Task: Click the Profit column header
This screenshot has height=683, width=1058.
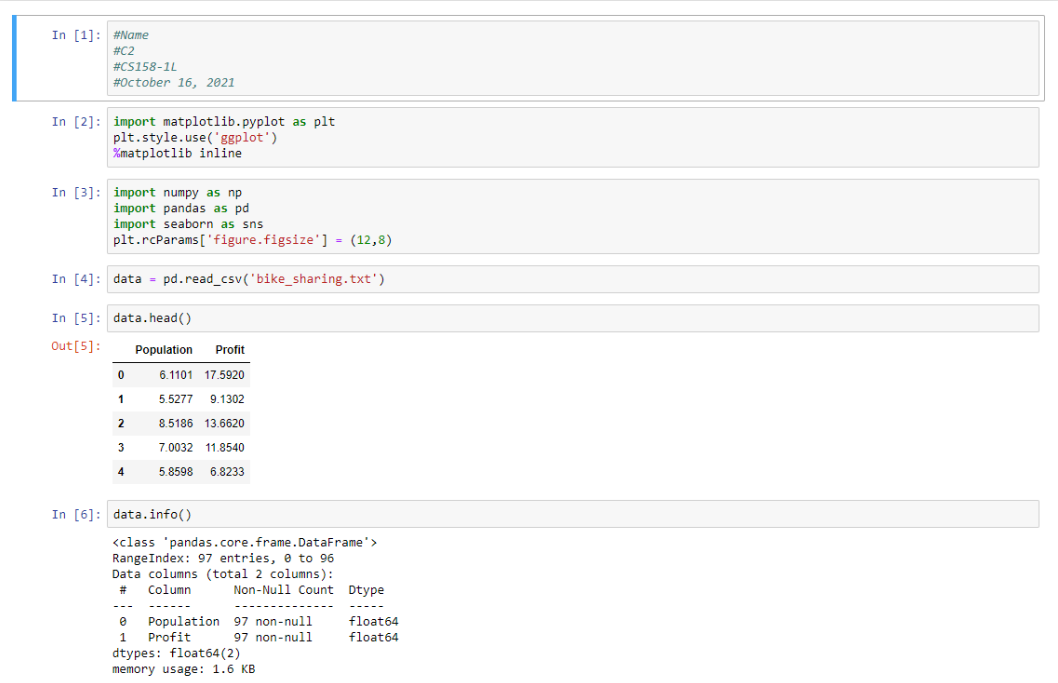Action: click(x=229, y=350)
